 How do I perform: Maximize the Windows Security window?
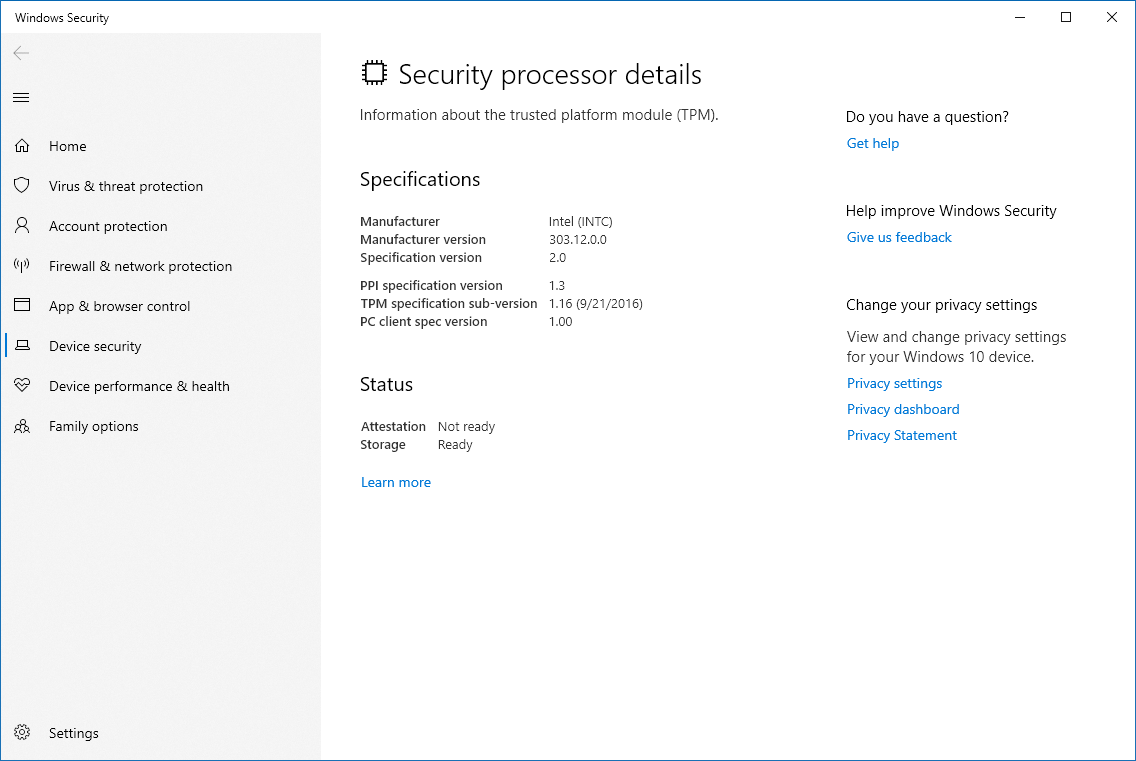point(1066,17)
